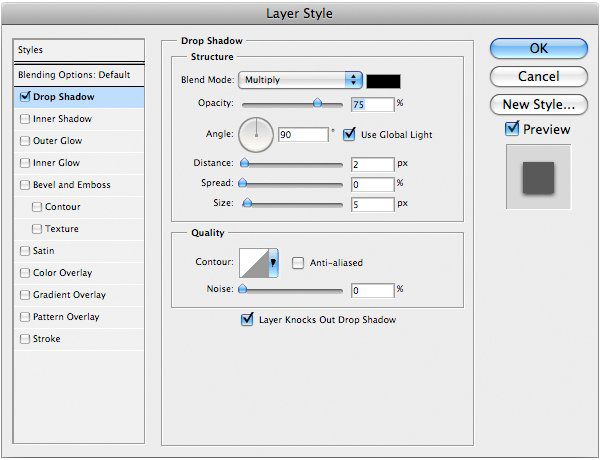Viewport: 600px width, 460px height.
Task: Click the Contour curve thumbnail
Action: point(253,263)
